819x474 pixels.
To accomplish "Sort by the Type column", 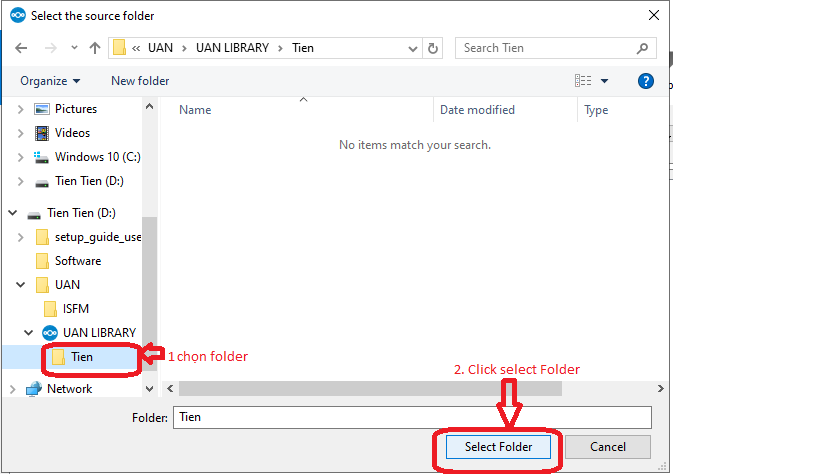I will tap(596, 110).
